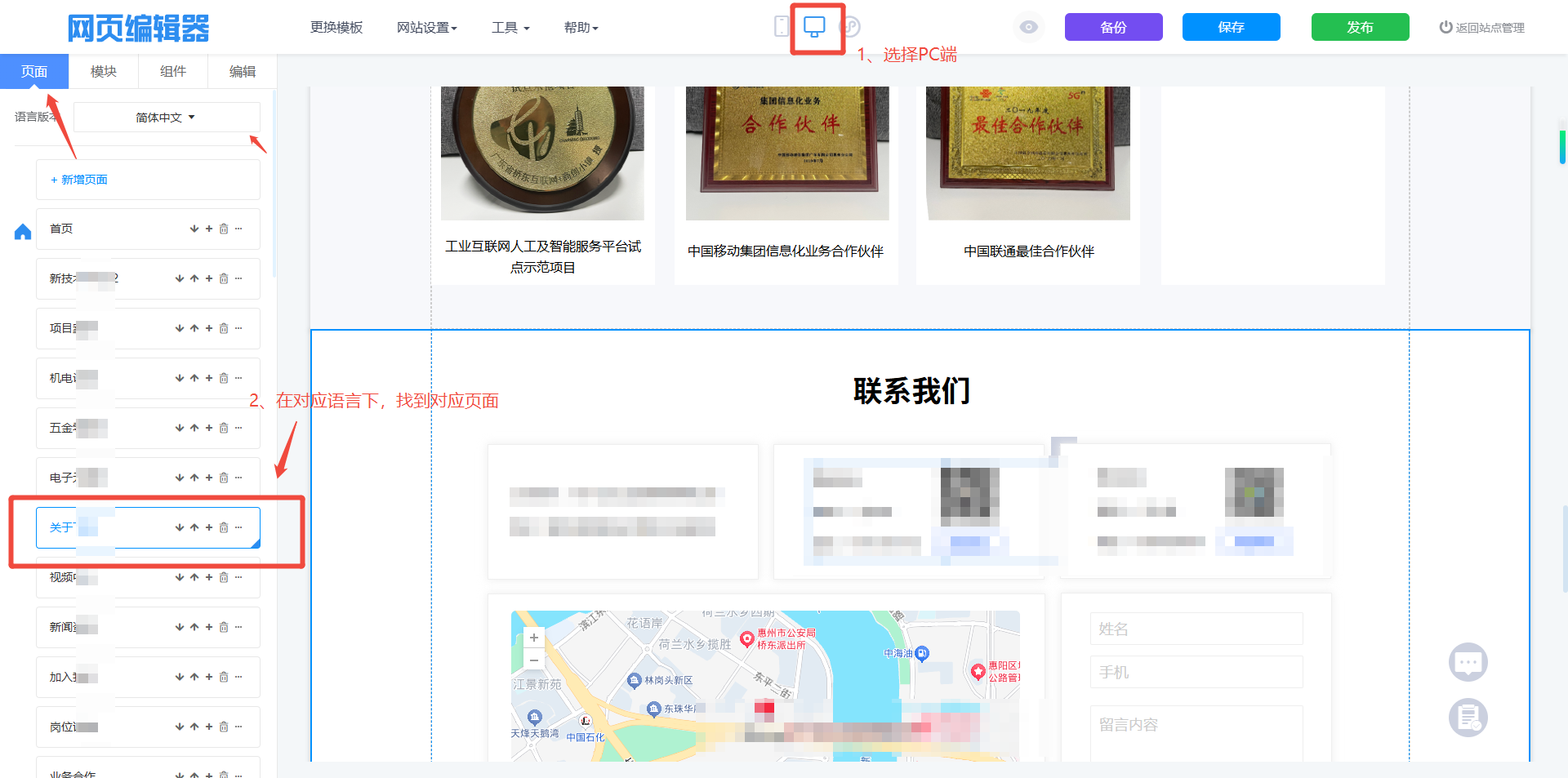Click the 姓名 input field
Viewport: 1568px width, 778px height.
click(1196, 629)
